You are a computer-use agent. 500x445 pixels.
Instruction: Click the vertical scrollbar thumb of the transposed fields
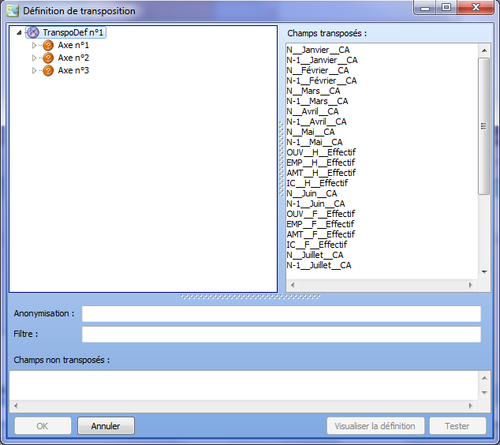pyautogui.click(x=484, y=126)
